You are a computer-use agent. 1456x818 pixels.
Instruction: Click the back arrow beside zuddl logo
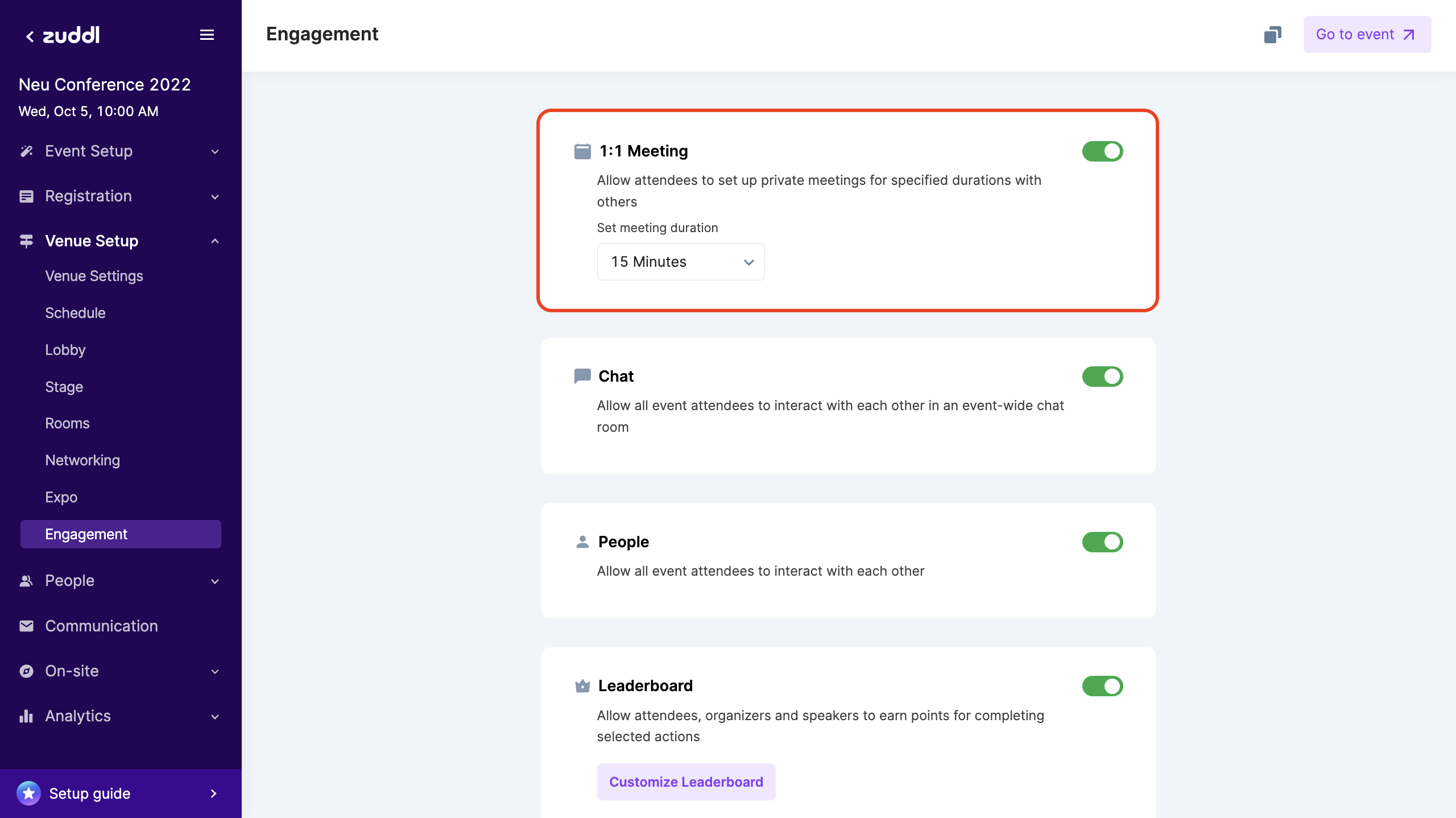point(30,36)
